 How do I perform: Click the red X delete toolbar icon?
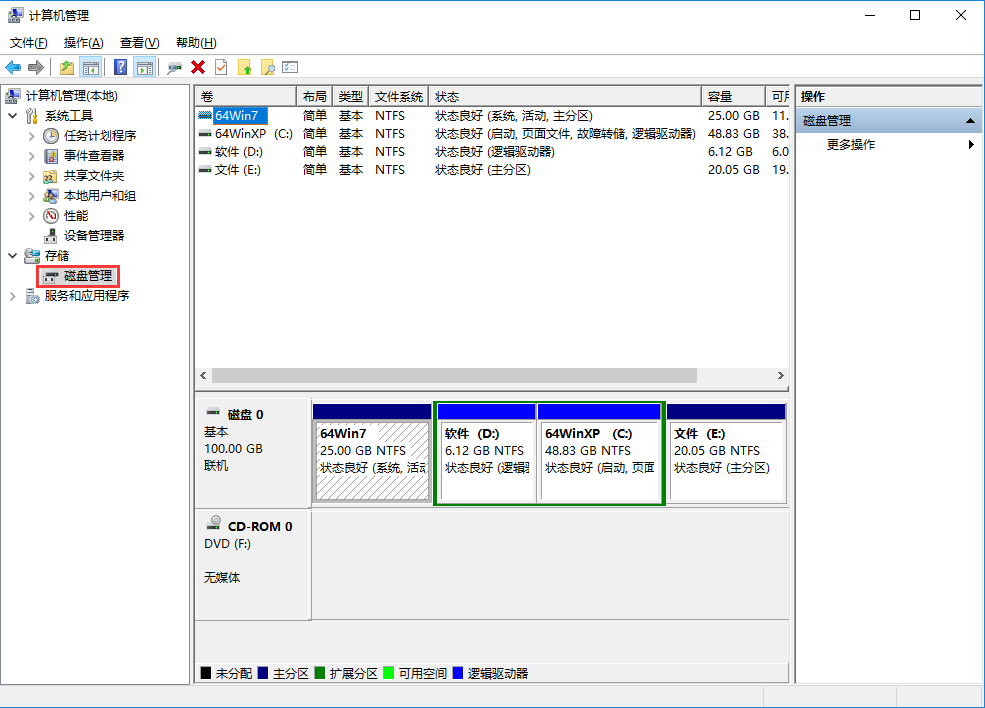196,67
